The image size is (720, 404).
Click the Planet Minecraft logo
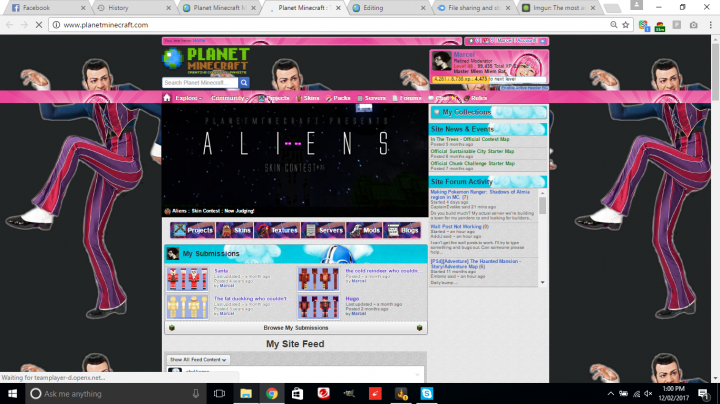(206, 61)
